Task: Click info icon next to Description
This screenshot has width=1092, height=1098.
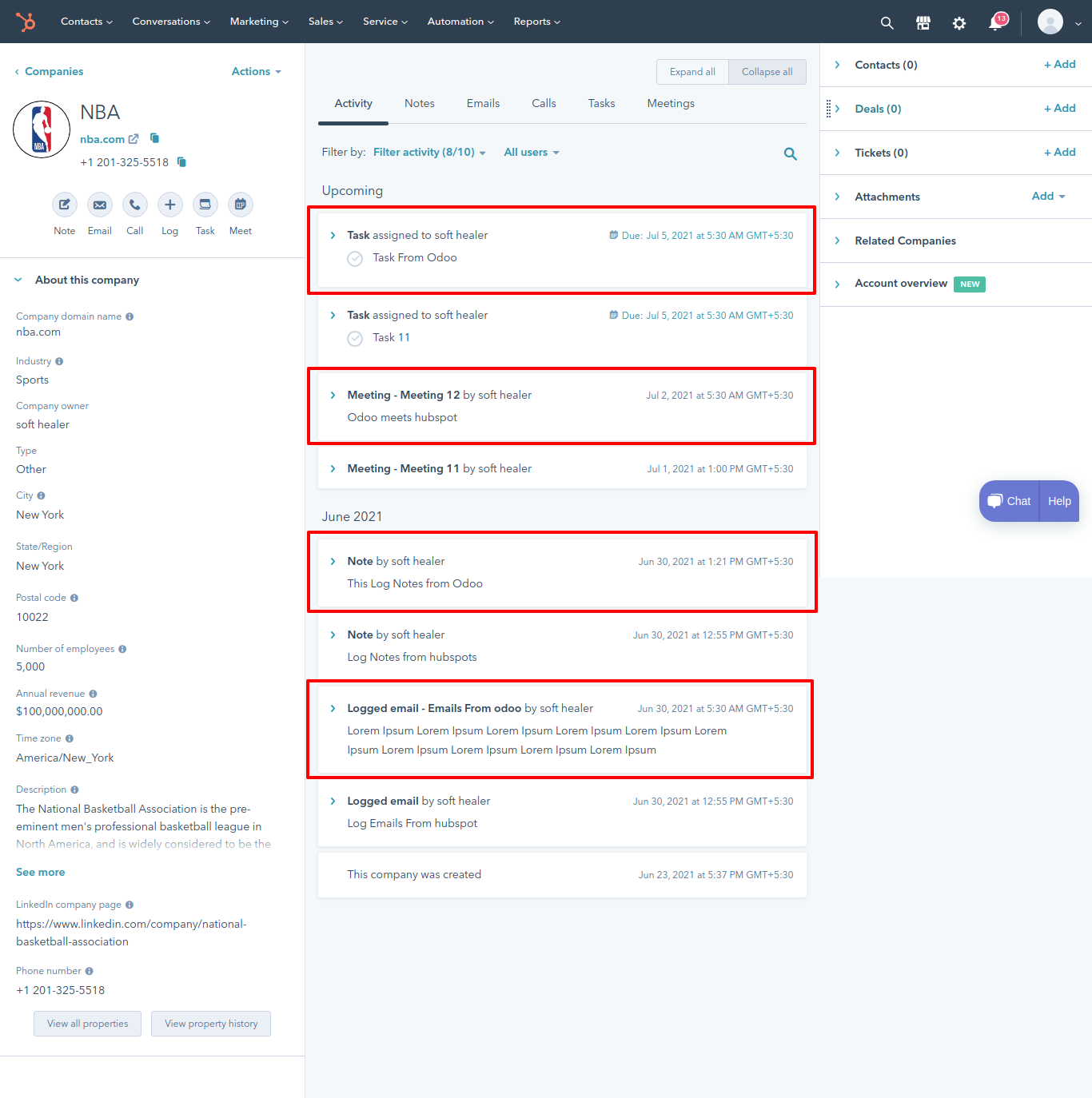Action: point(74,790)
